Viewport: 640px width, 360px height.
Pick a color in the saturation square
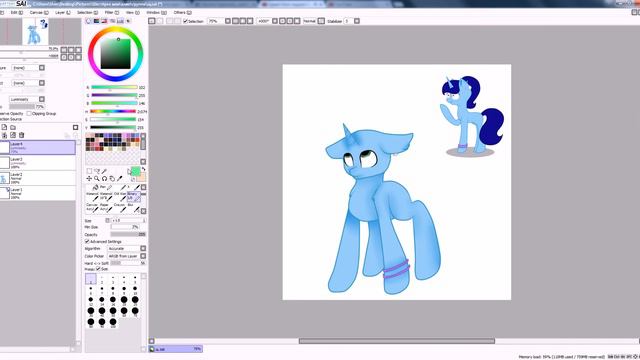coord(116,54)
